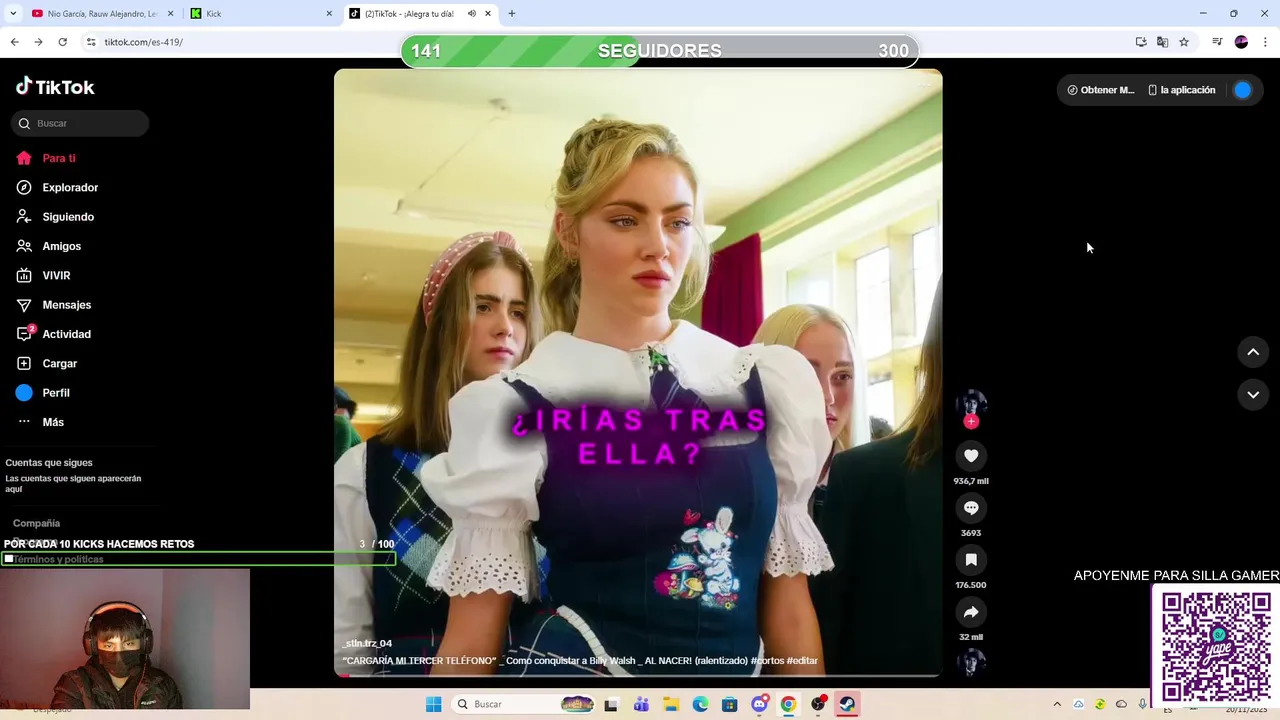
Task: Click the install app icon in address bar
Action: point(1141,42)
